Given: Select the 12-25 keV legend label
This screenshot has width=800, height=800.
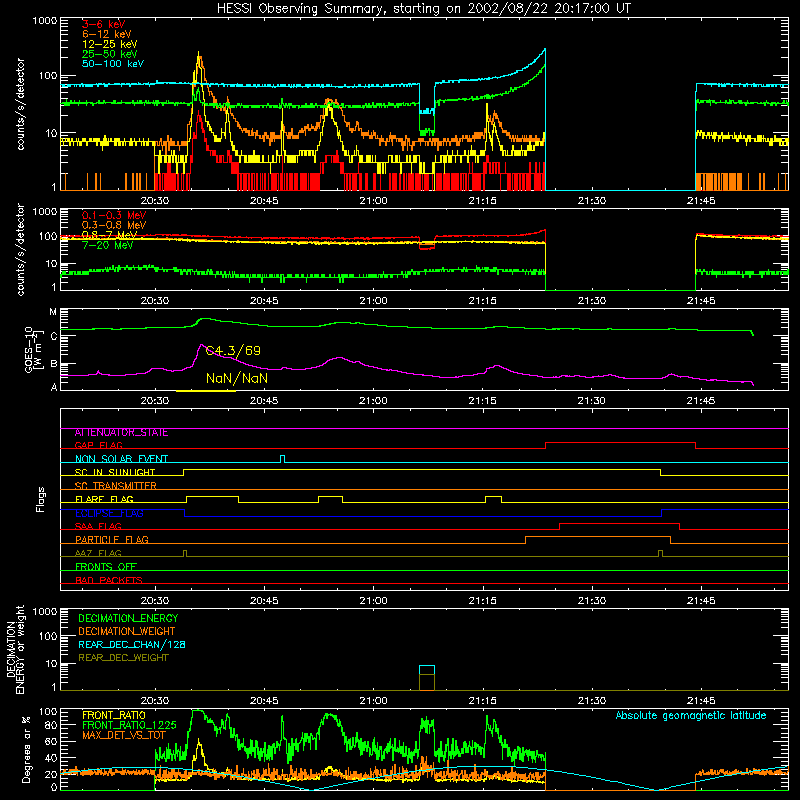Looking at the screenshot, I should tap(110, 44).
